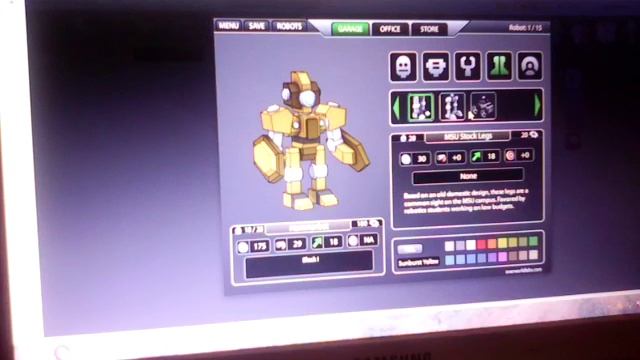Click the legs description text paragraph

[466, 201]
